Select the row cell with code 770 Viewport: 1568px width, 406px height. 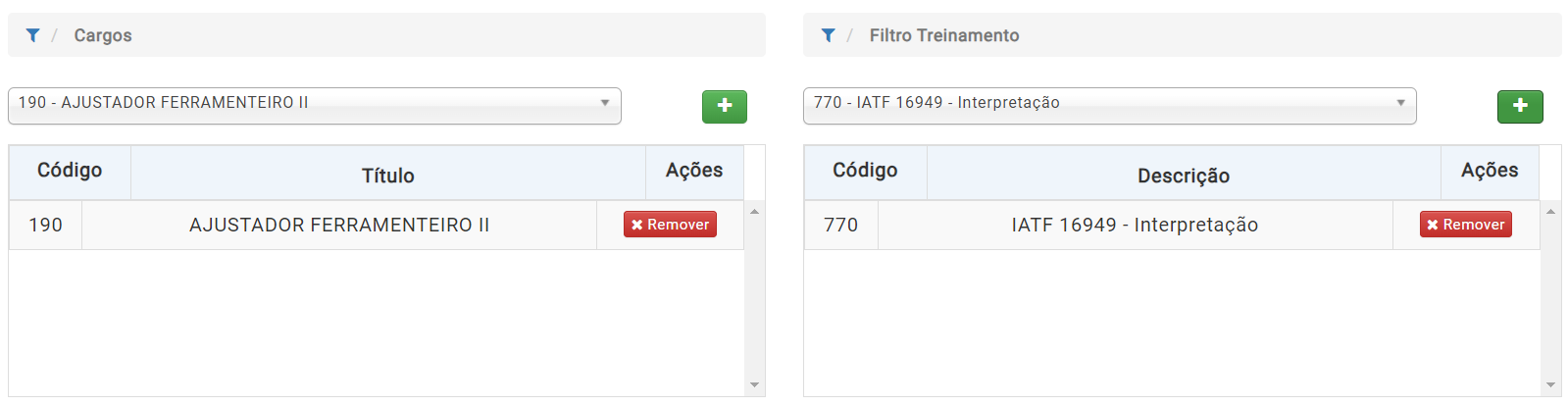coord(841,225)
